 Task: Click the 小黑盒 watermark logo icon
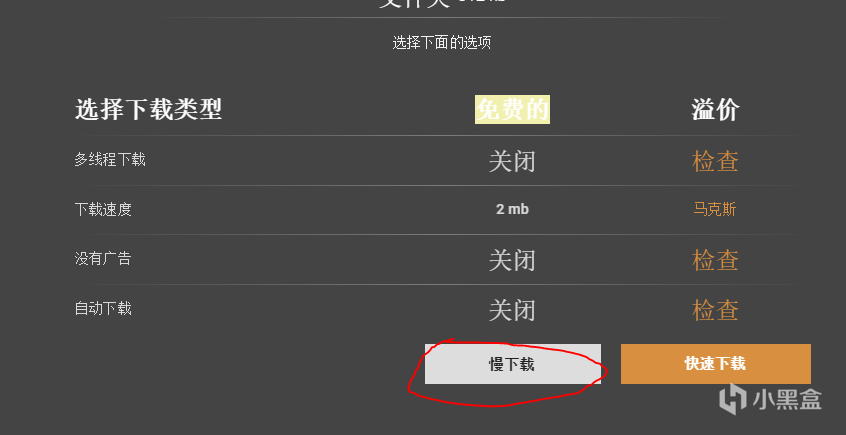point(732,399)
